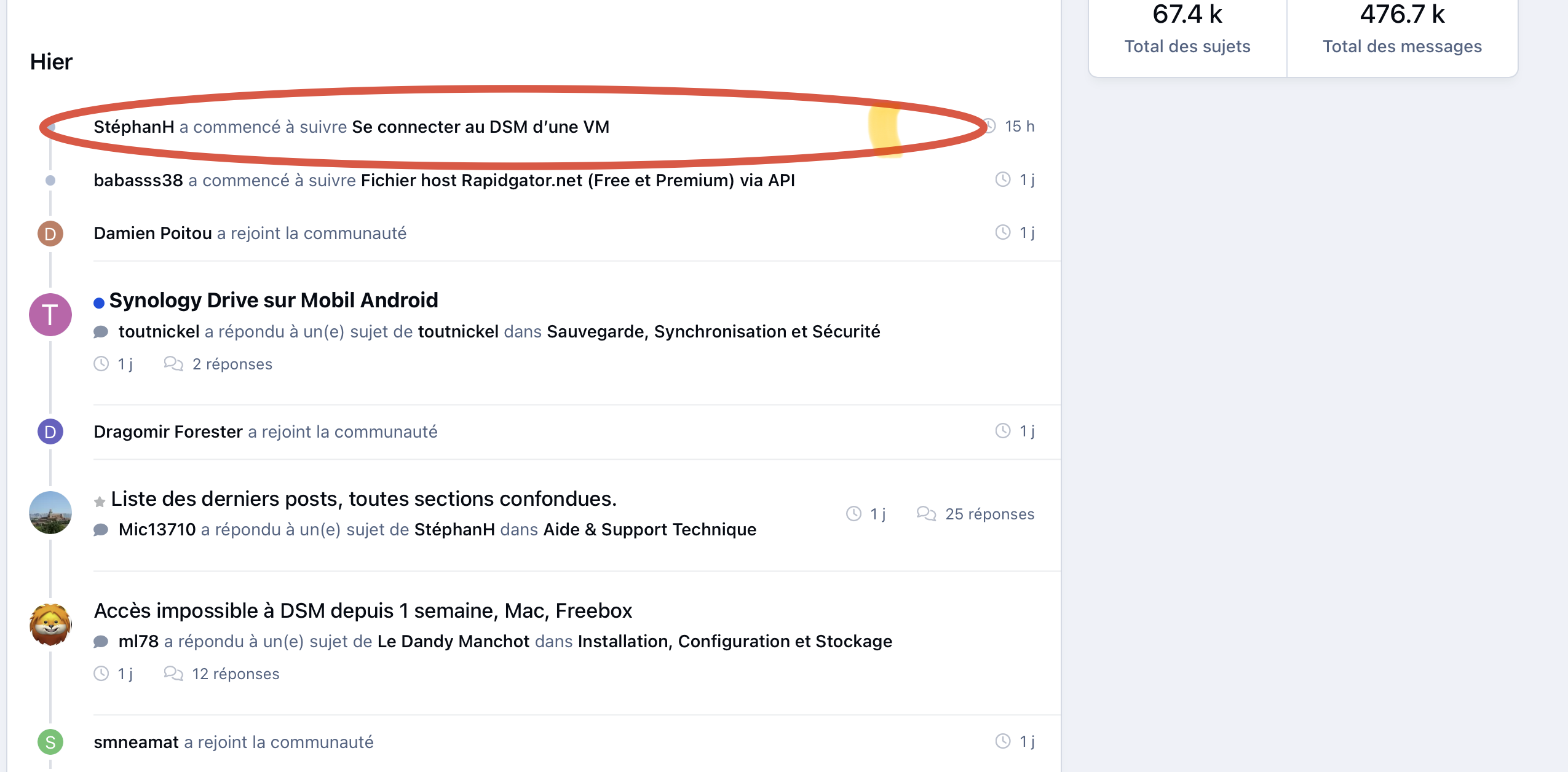
Task: Click the replies icon next to 25 réponses
Action: [926, 513]
